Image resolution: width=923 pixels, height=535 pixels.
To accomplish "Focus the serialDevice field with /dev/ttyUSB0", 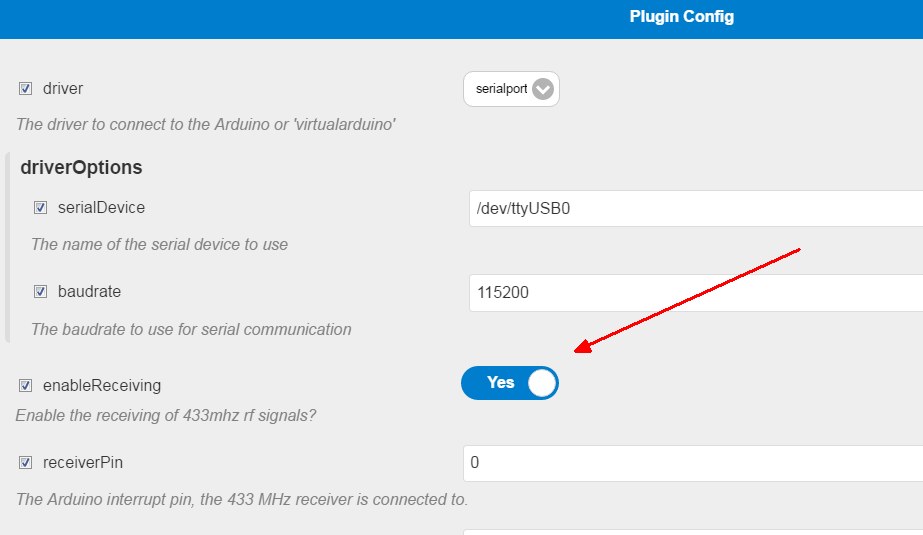I will click(x=696, y=208).
